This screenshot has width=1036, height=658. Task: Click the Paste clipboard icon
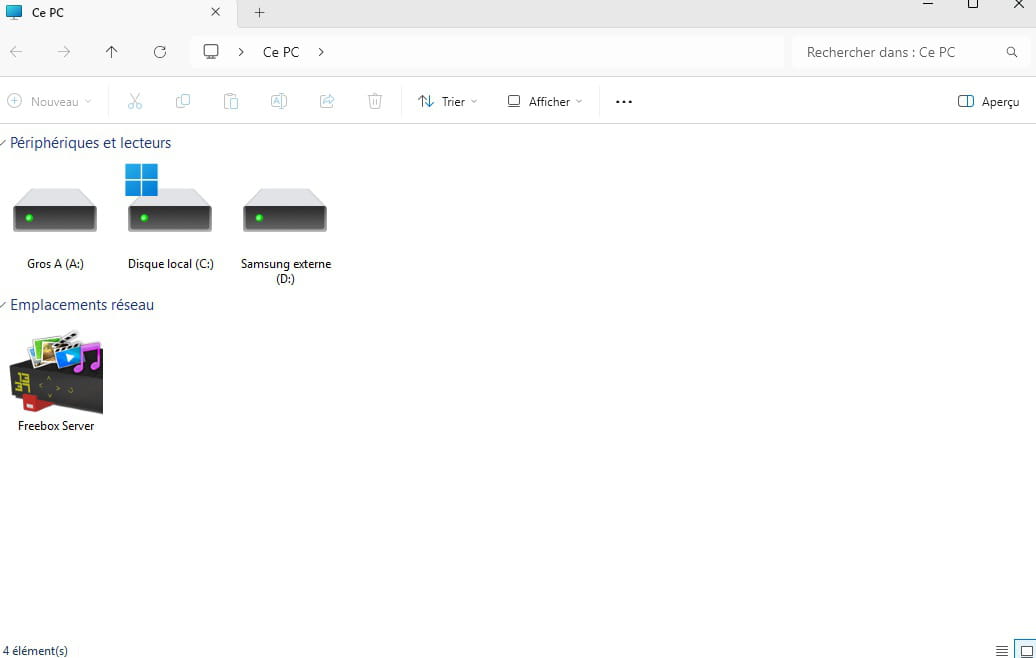tap(231, 101)
